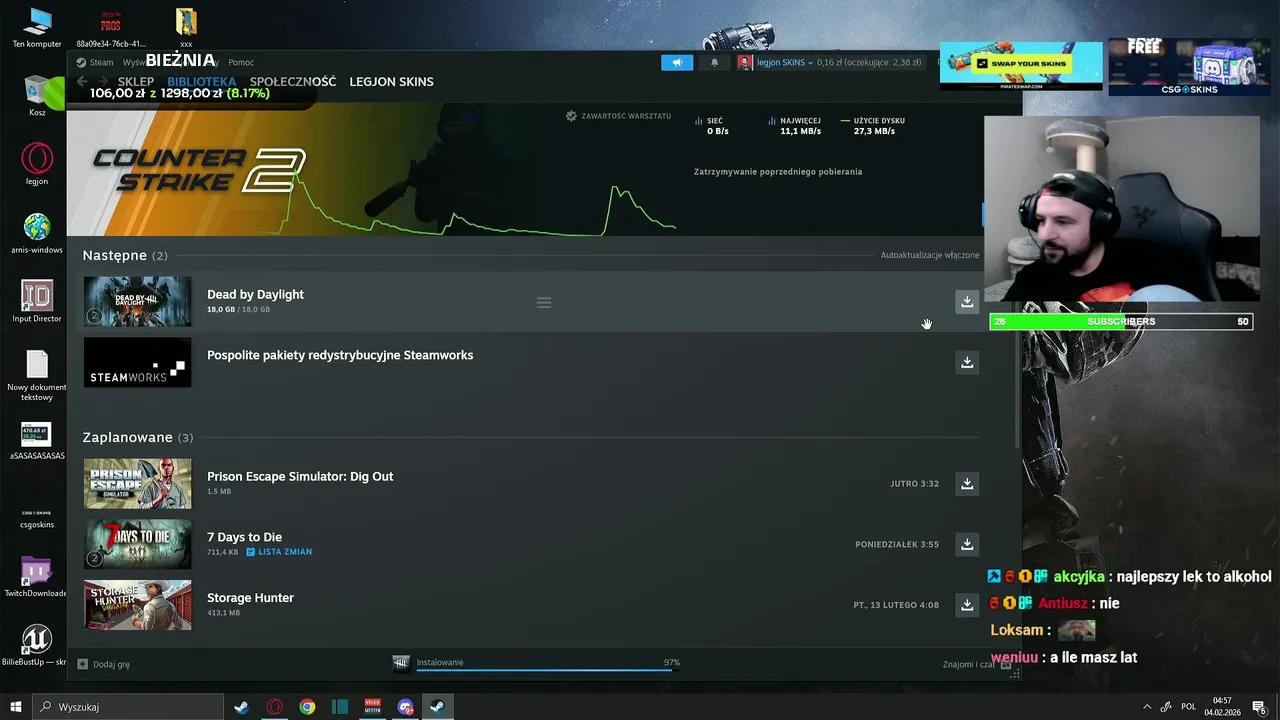This screenshot has height=720, width=1280.
Task: Click the 'Zaplanowane (3)' section heading
Action: (x=138, y=437)
